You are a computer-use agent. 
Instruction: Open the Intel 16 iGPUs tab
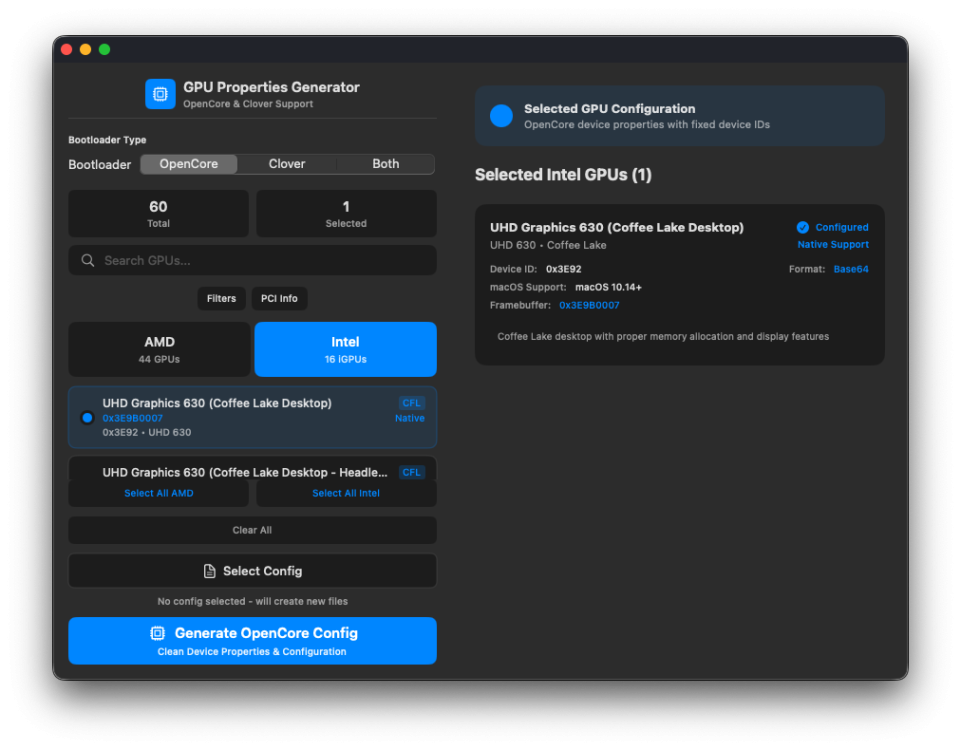[346, 349]
